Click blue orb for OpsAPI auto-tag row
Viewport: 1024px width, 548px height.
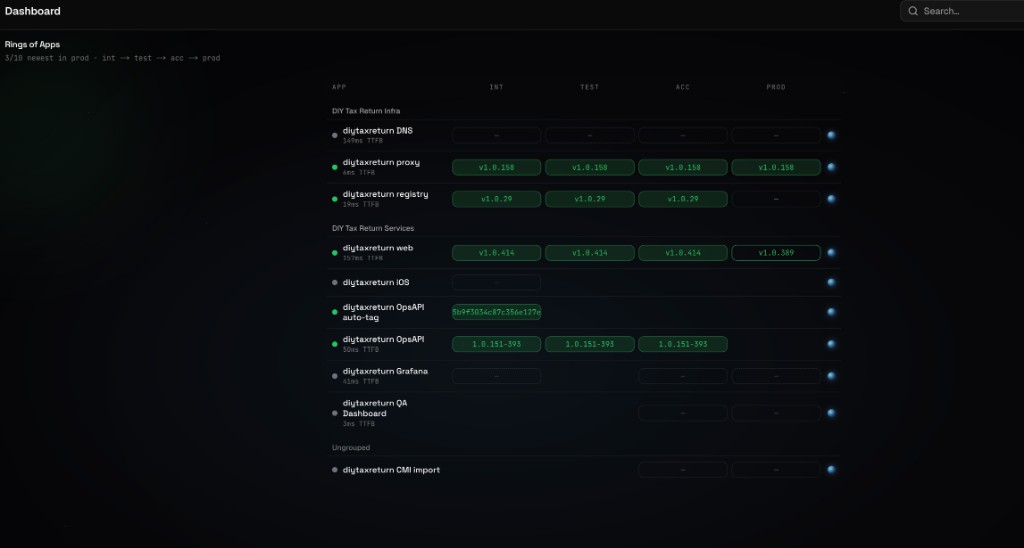coord(831,312)
